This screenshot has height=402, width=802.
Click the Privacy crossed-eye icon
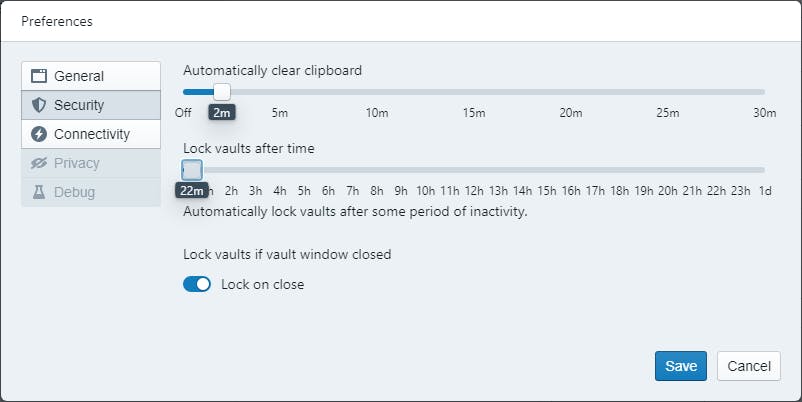coord(40,163)
